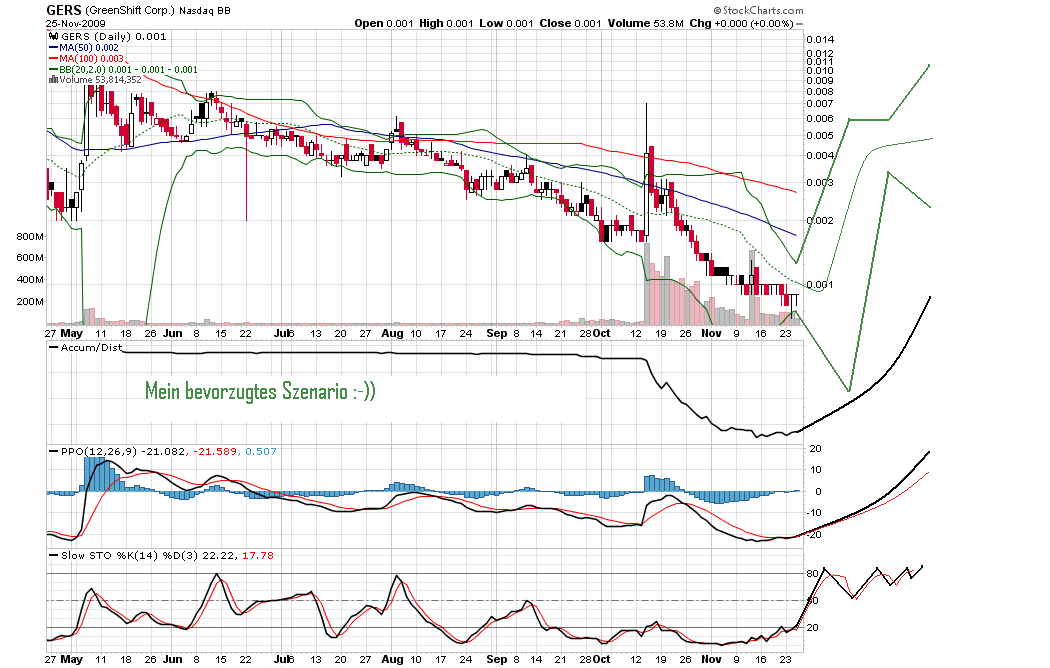
Task: Click the 600M volume axis label
Action: pos(30,258)
